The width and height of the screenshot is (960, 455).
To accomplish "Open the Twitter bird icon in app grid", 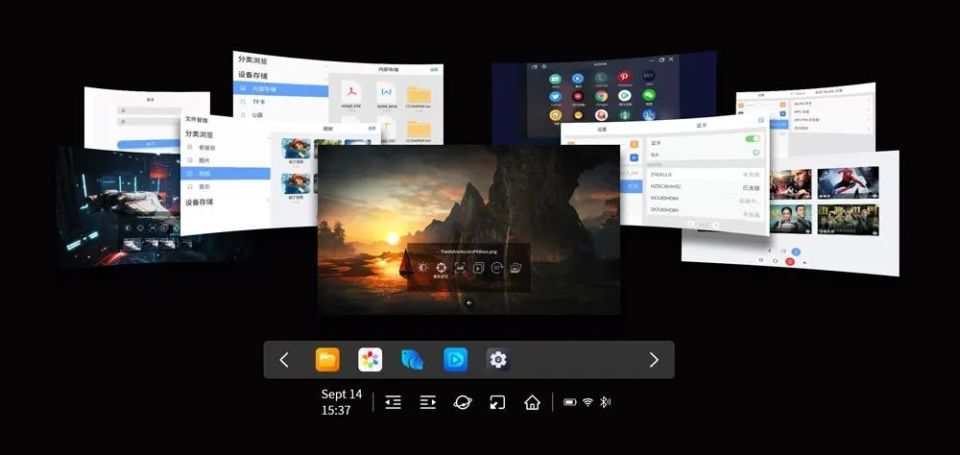I will pos(555,96).
